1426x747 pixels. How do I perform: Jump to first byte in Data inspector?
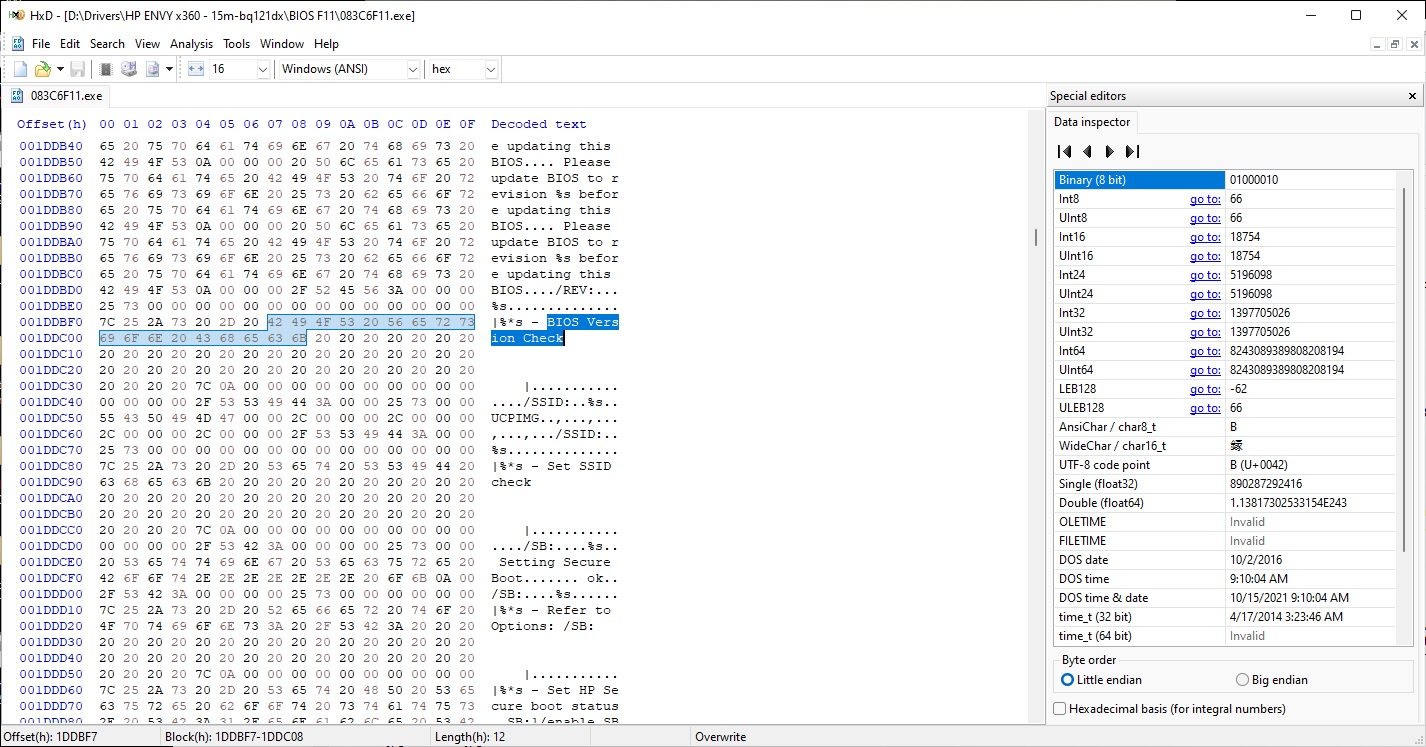pos(1064,152)
